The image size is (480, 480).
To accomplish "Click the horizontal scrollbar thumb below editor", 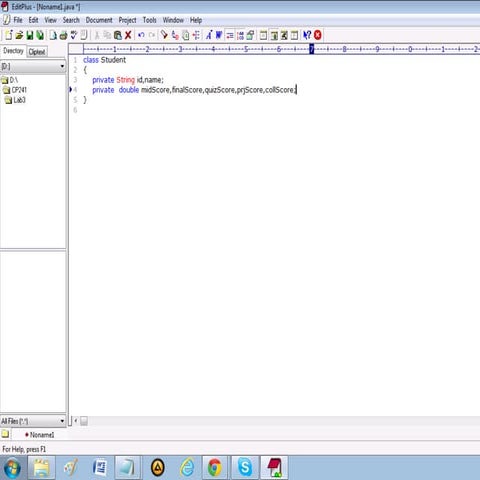I will (84, 421).
